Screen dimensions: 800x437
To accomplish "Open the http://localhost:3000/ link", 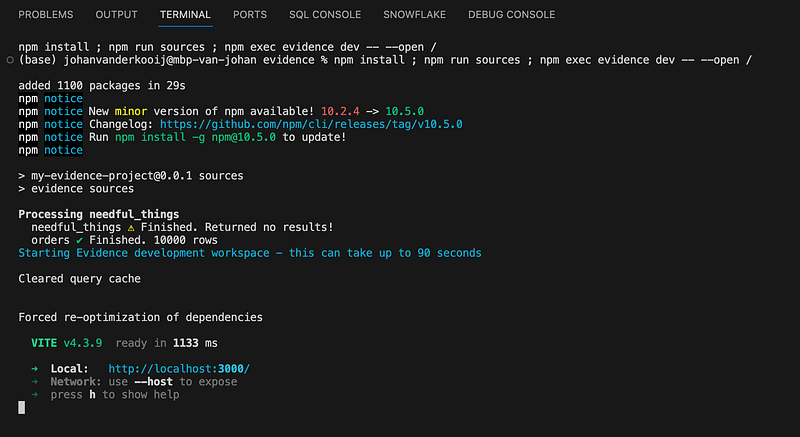I will point(179,369).
